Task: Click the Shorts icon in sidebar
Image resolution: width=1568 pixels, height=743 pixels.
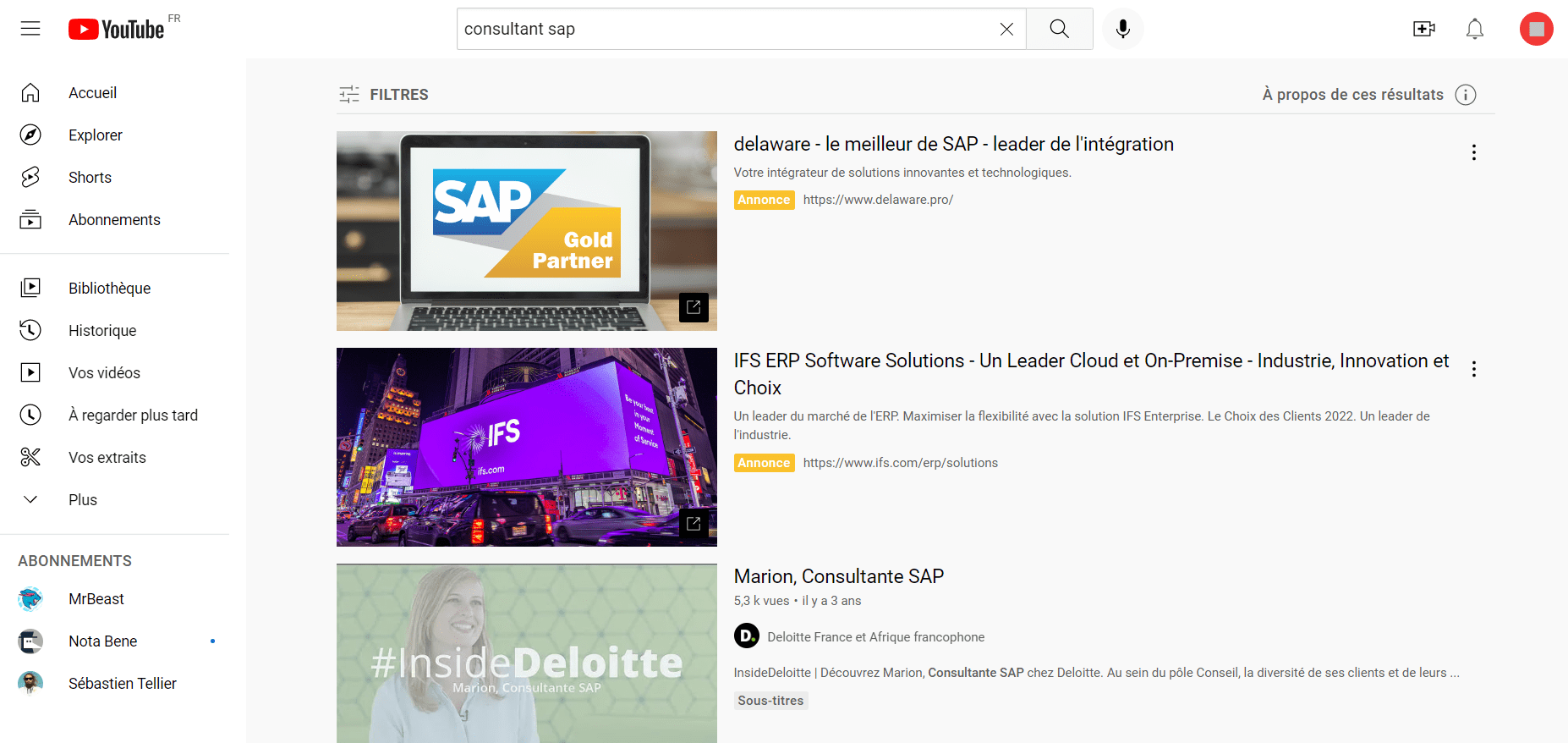Action: click(x=30, y=177)
